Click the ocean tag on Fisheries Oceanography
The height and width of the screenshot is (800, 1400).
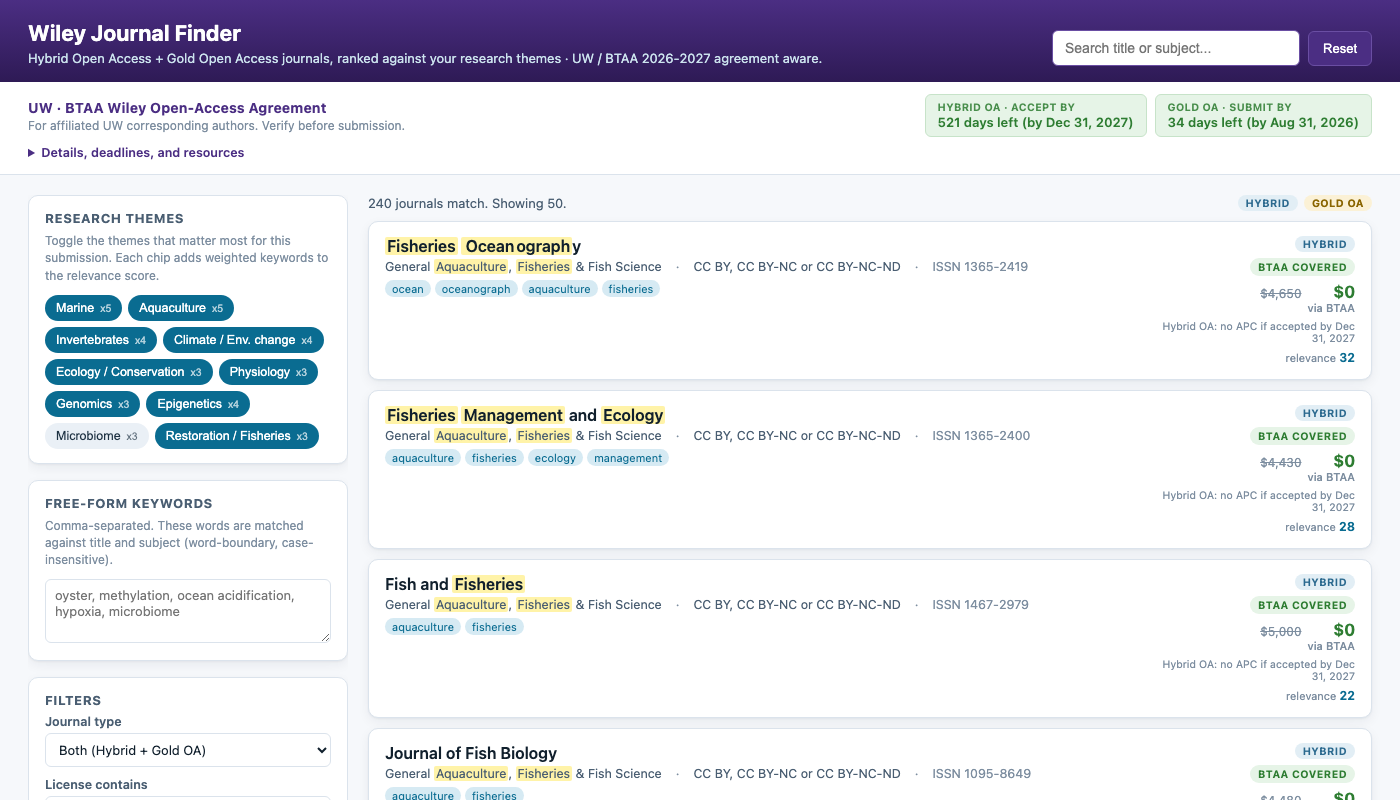[408, 289]
